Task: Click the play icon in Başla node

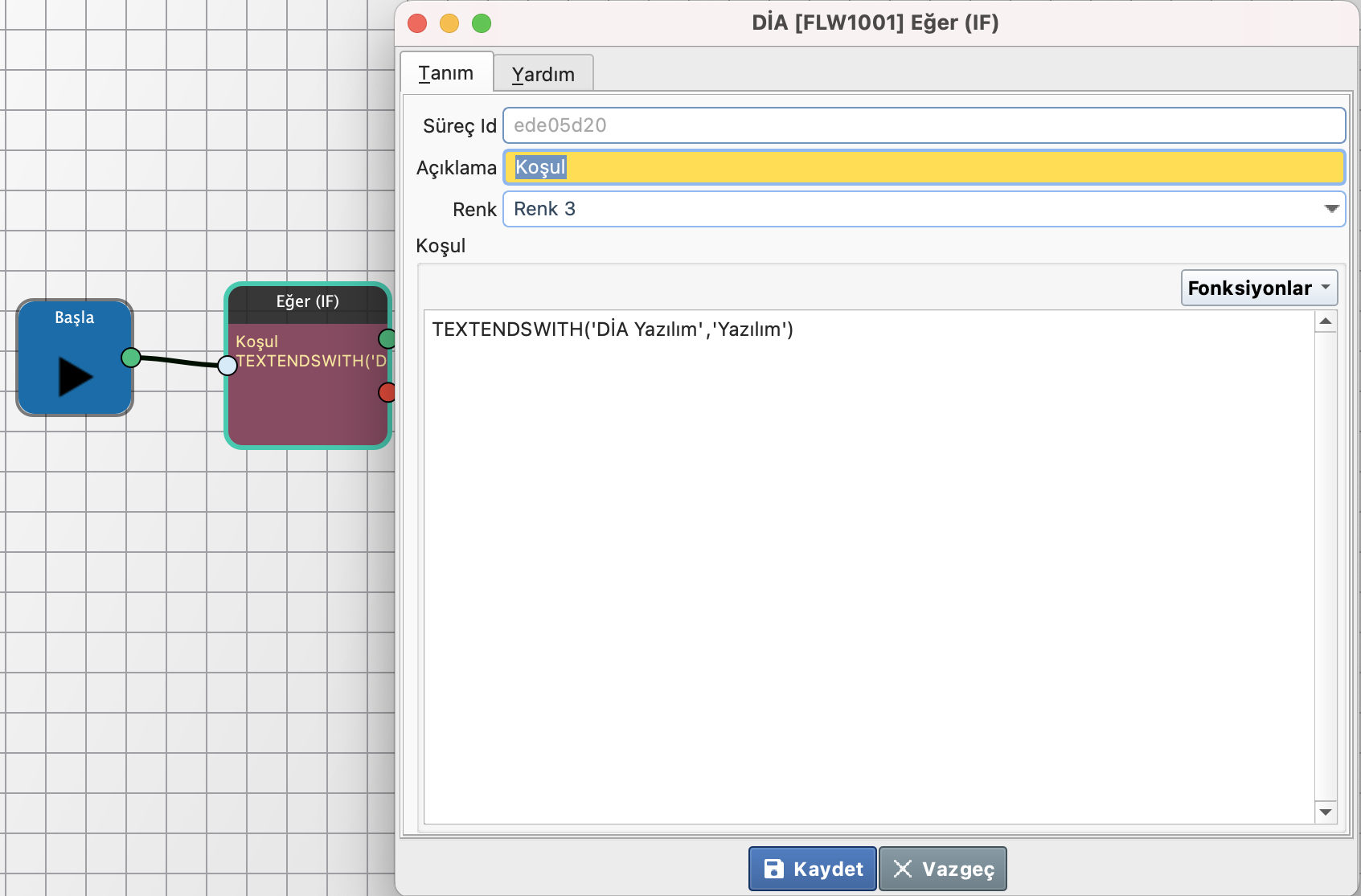Action: (x=76, y=376)
